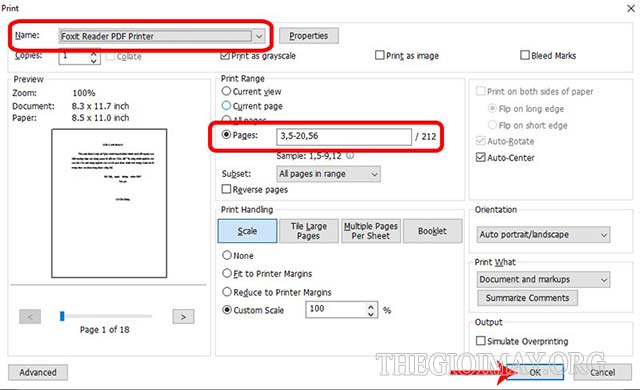Open the Advanced print settings

(38, 372)
